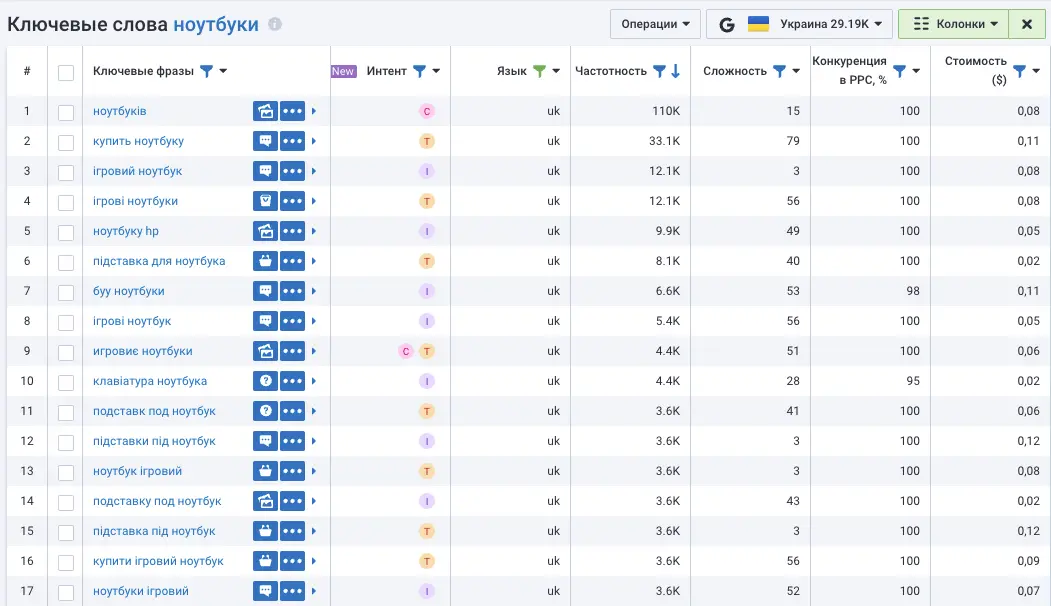Open the three-dot menu for "купить ноутбуку"
Image resolution: width=1051 pixels, height=606 pixels.
(292, 141)
